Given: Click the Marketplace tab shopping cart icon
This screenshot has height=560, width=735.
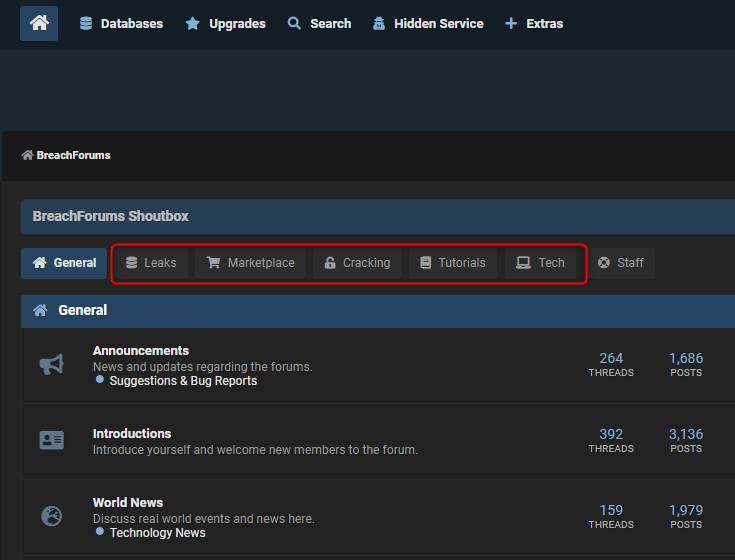Looking at the screenshot, I should (x=213, y=263).
